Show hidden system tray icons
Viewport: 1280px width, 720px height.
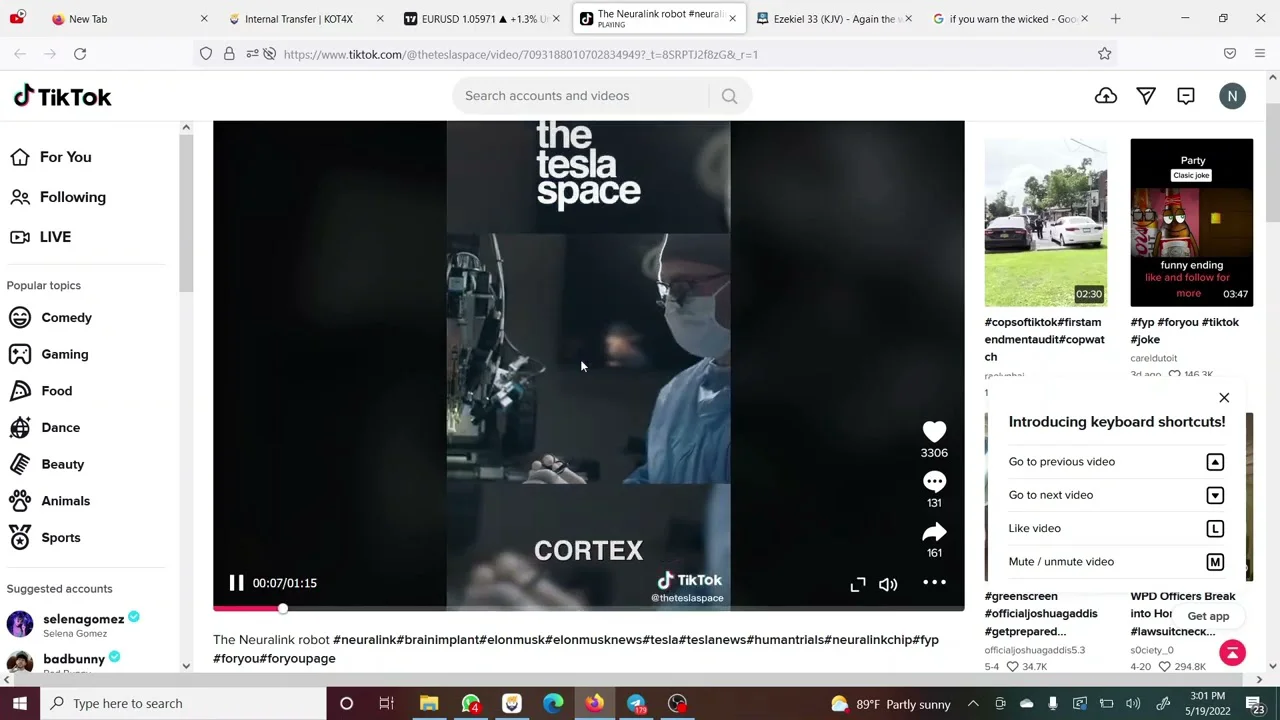click(973, 703)
